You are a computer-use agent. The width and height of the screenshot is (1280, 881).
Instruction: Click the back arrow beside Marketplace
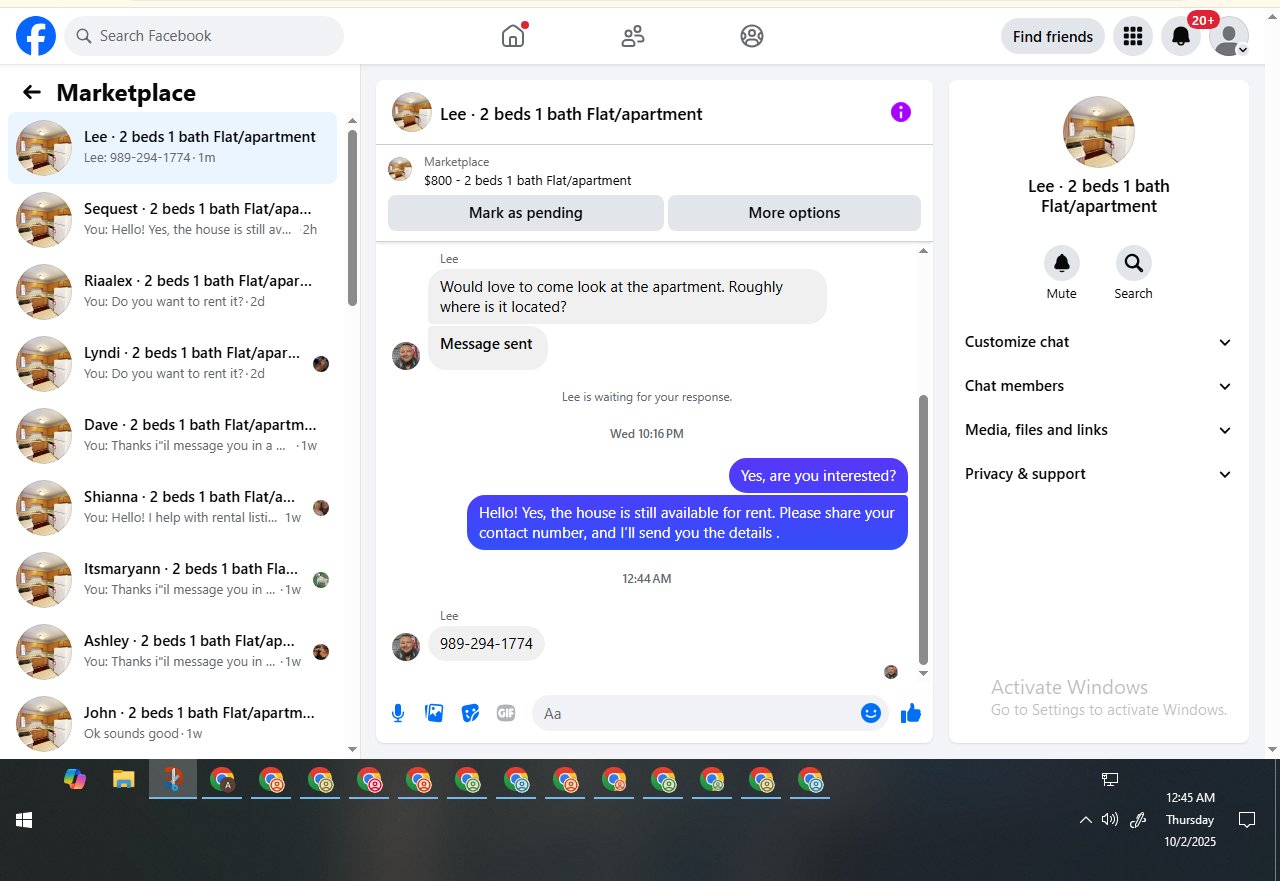tap(32, 93)
